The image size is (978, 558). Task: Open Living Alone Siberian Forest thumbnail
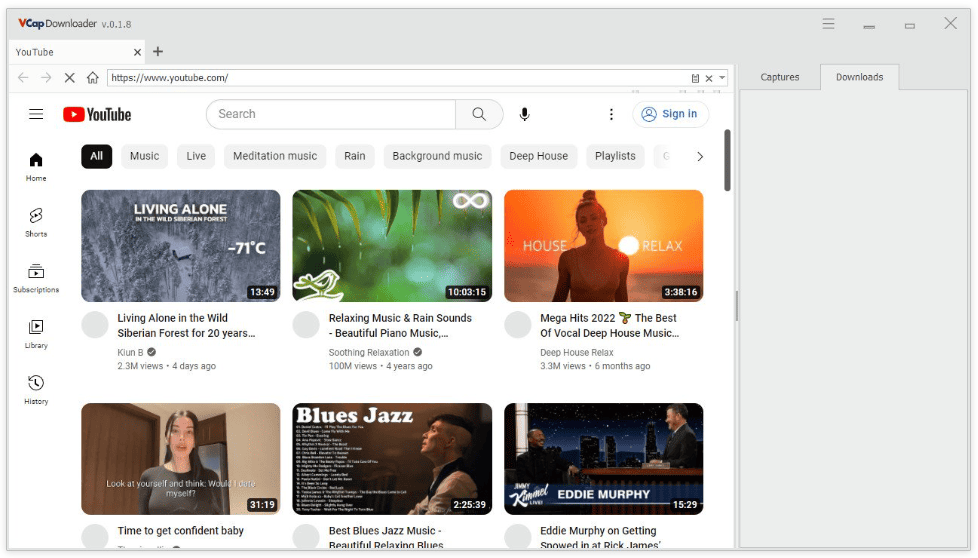181,246
